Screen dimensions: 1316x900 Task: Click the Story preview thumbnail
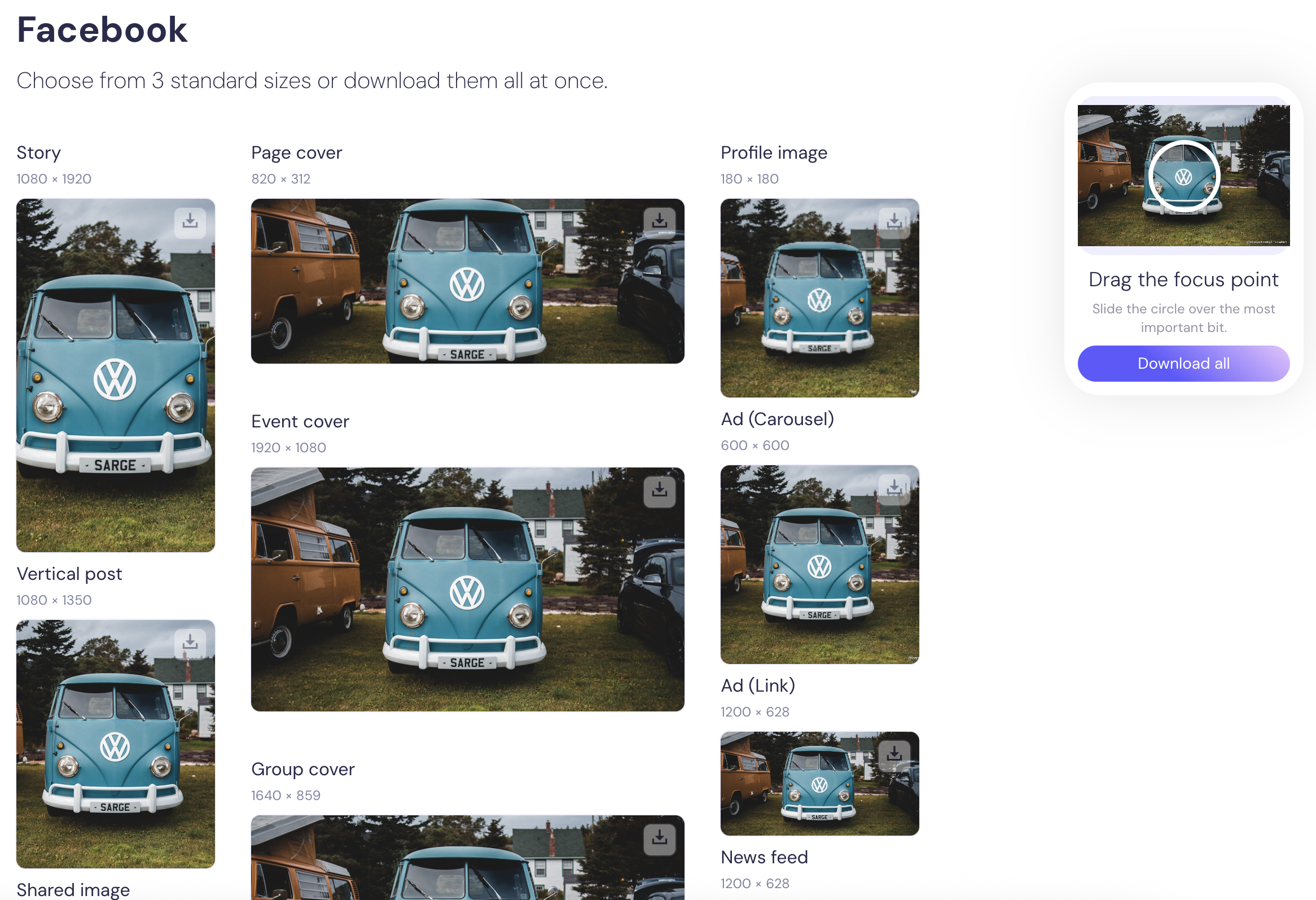[116, 374]
